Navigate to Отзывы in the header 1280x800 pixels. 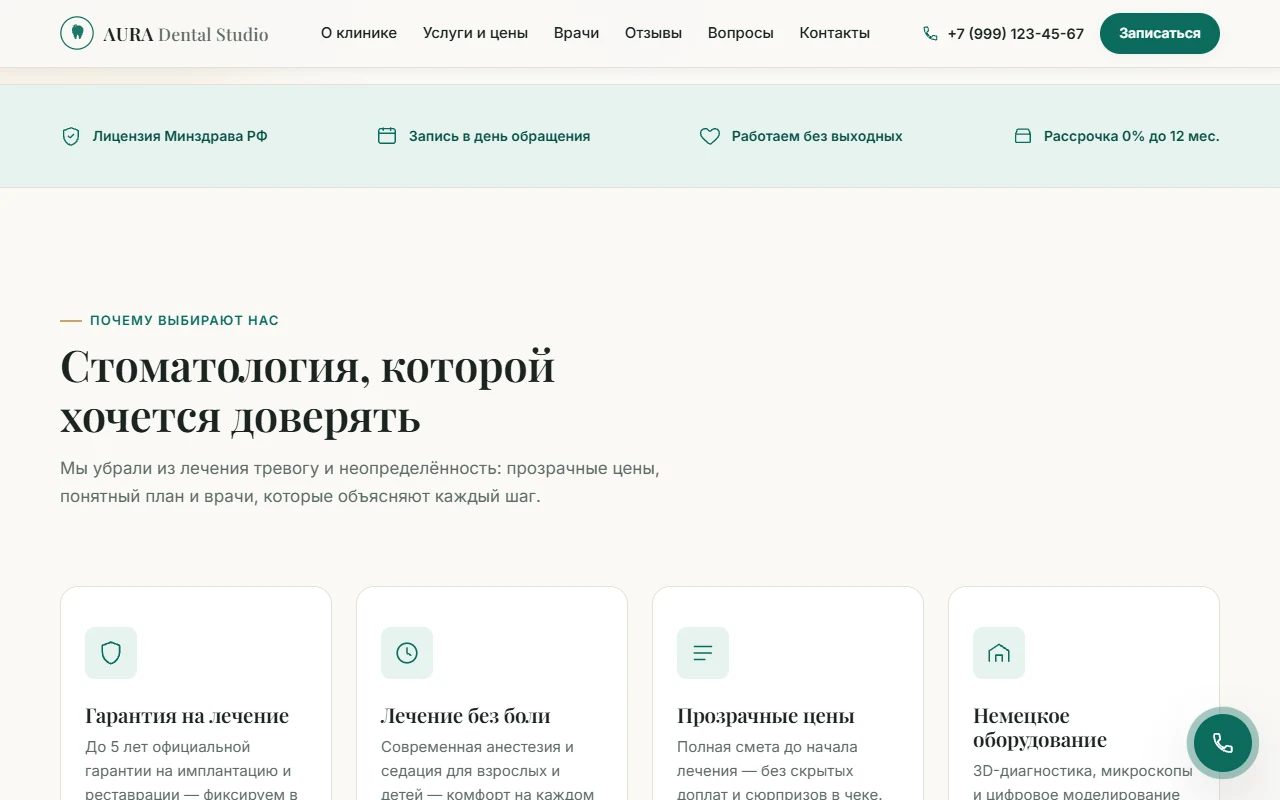[653, 33]
